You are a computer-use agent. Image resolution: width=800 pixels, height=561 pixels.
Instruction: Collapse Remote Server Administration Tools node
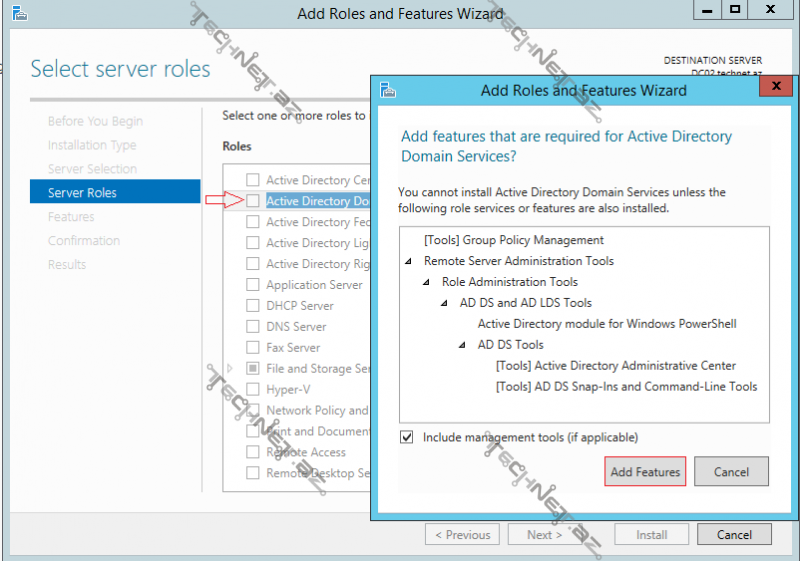(x=408, y=261)
